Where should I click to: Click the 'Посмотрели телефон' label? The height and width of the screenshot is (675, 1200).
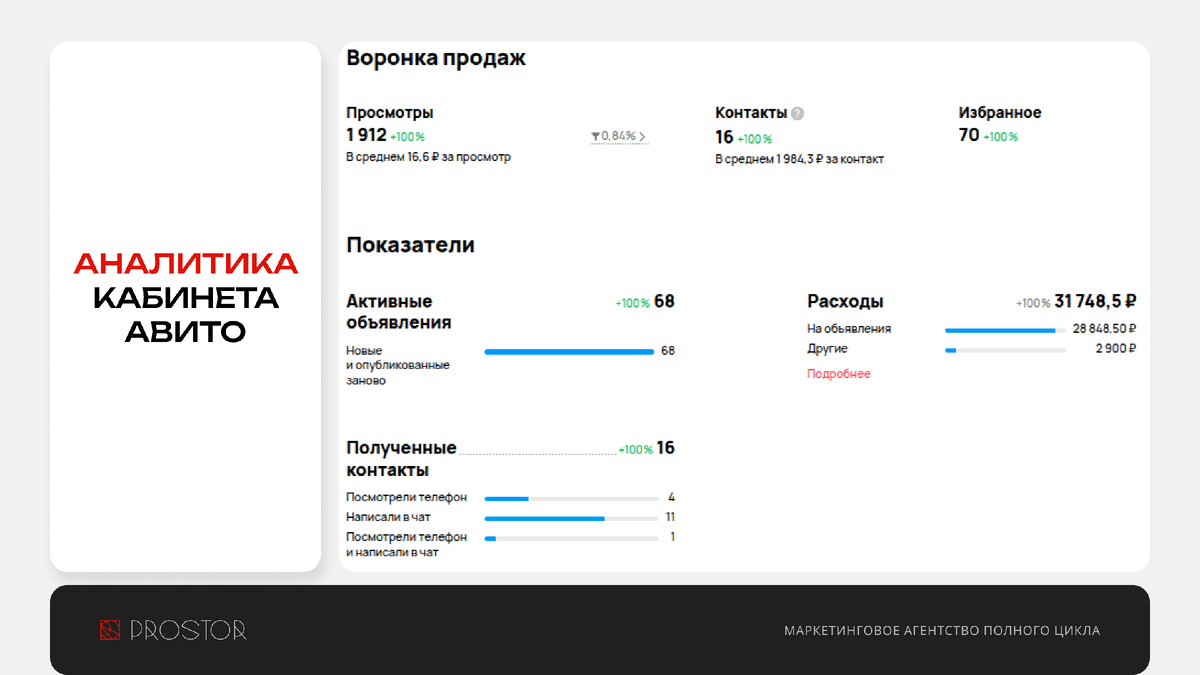(406, 498)
